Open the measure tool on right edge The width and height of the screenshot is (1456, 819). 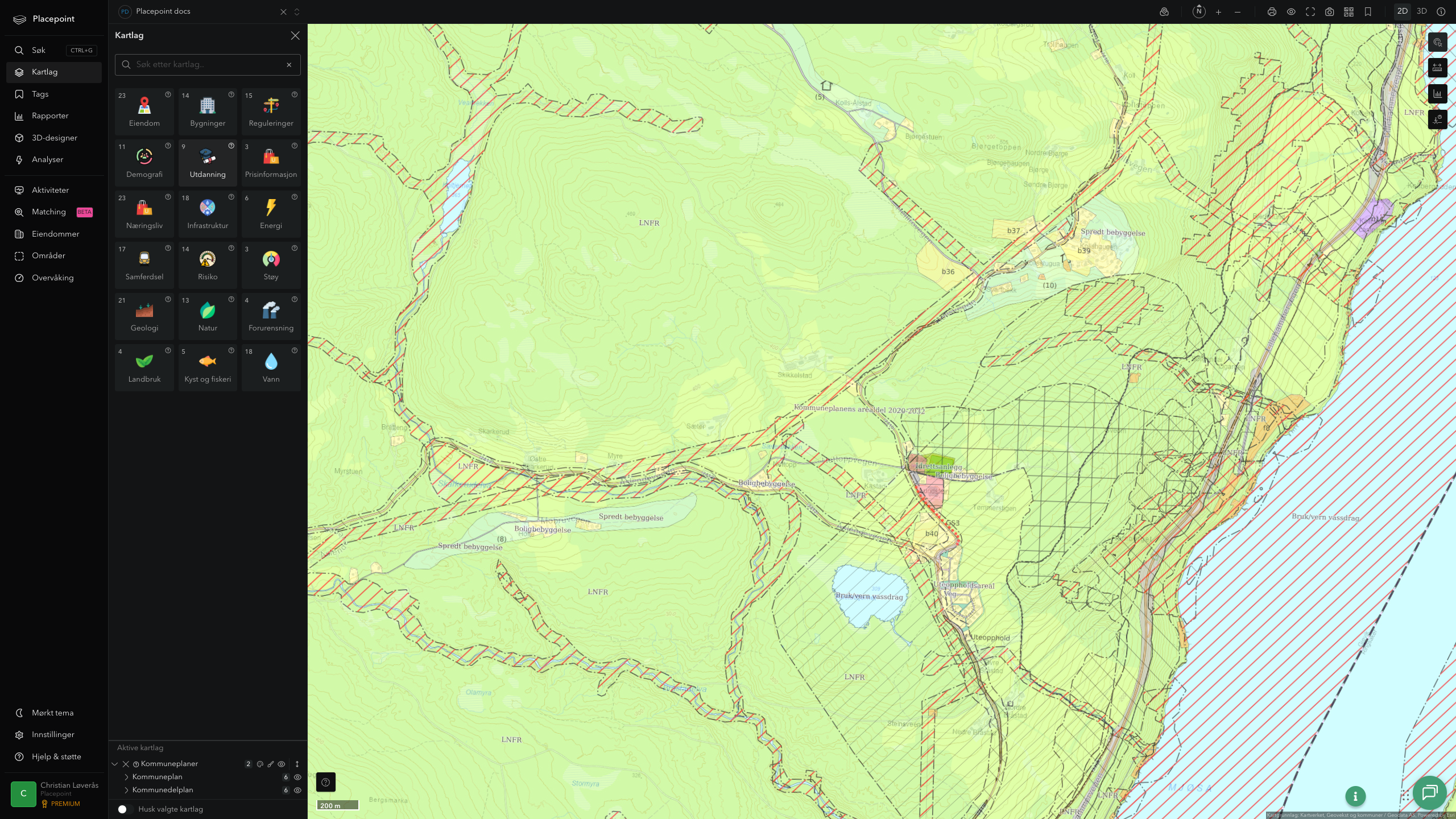tap(1437, 68)
